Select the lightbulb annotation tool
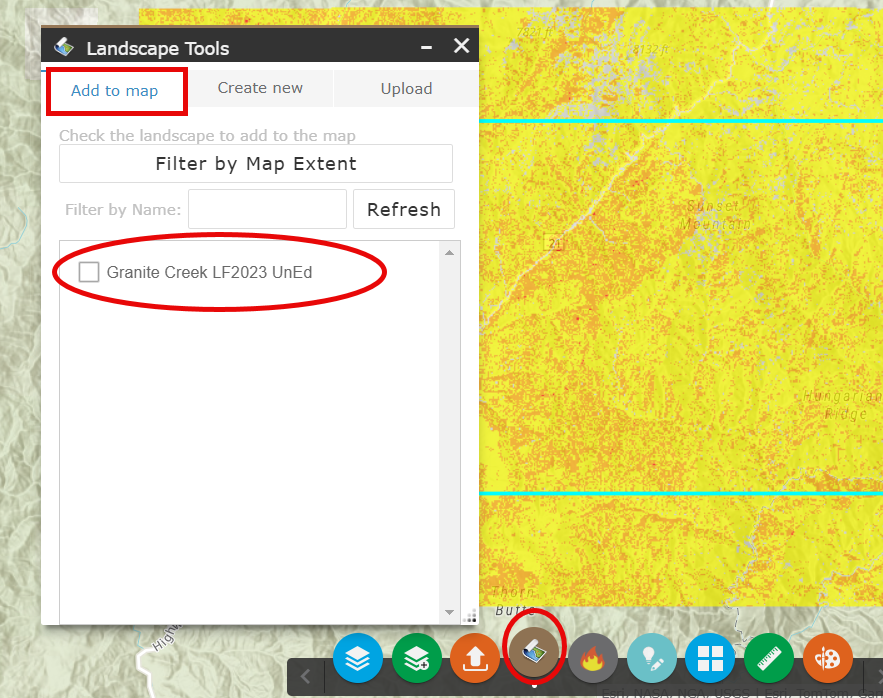 (652, 658)
